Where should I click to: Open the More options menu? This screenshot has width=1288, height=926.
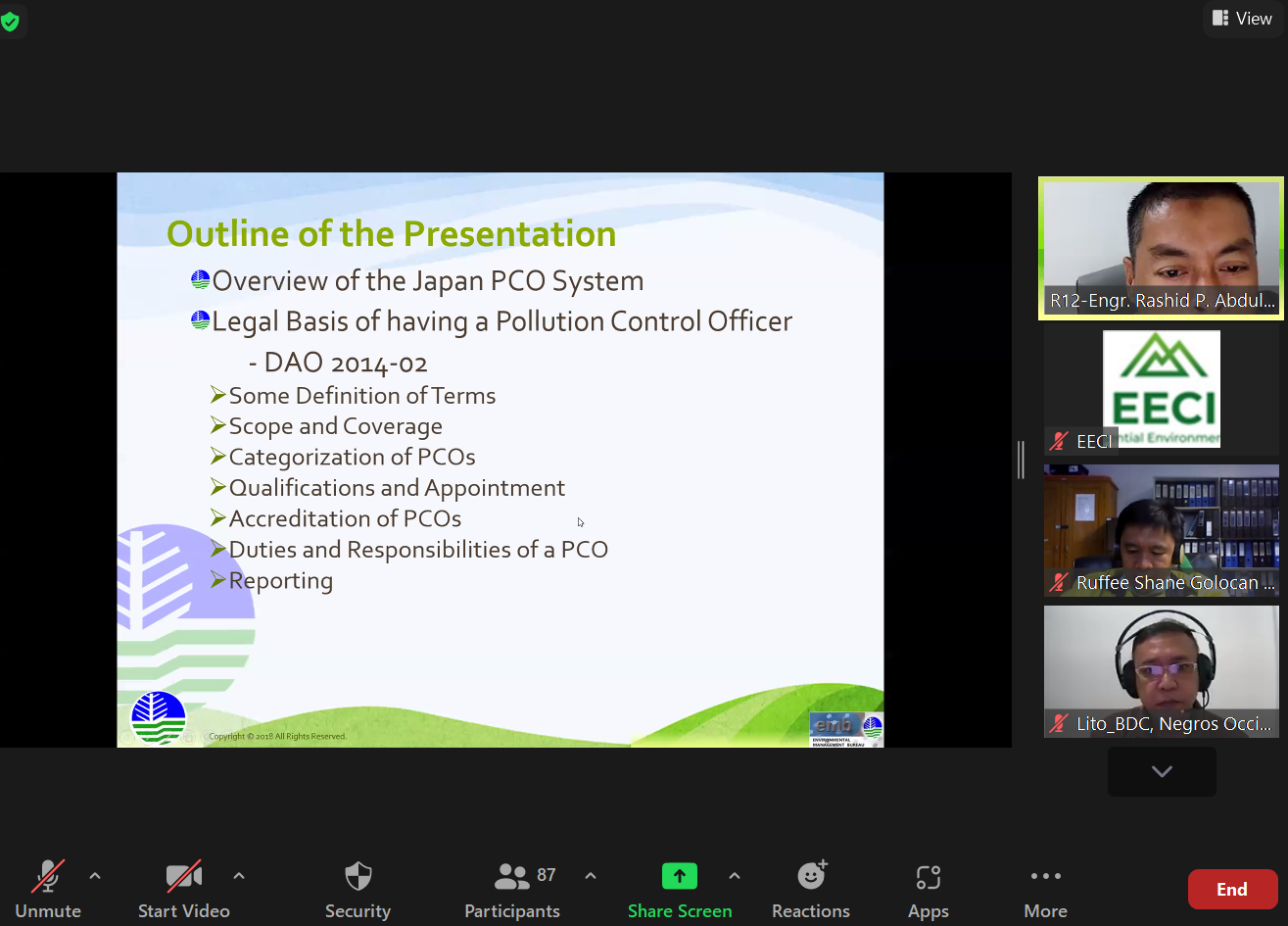pos(1046,889)
